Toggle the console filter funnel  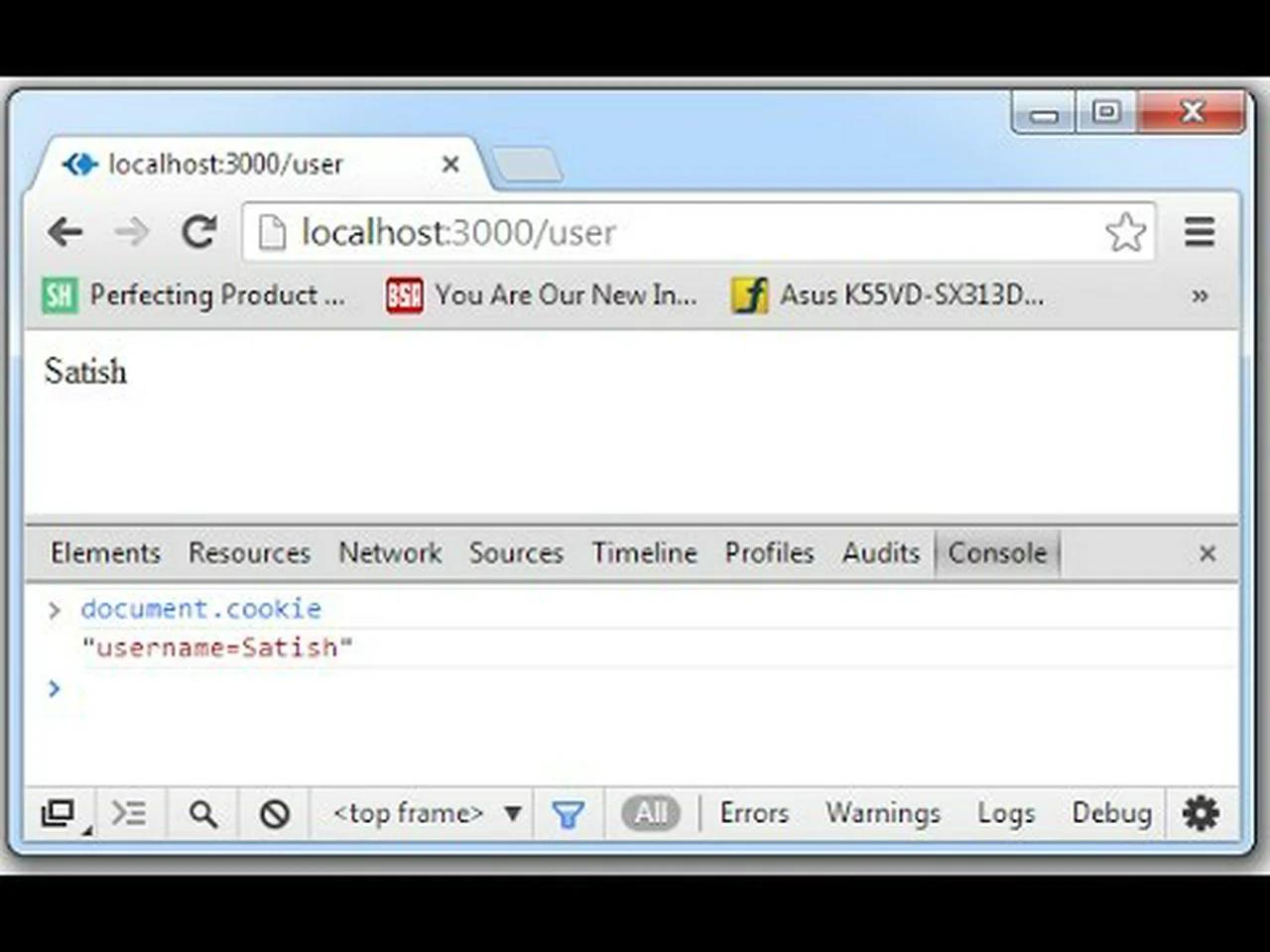[568, 814]
